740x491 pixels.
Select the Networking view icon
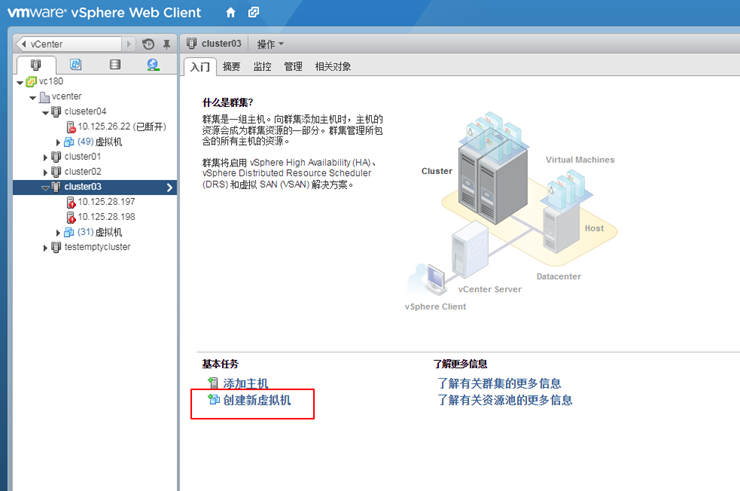152,64
